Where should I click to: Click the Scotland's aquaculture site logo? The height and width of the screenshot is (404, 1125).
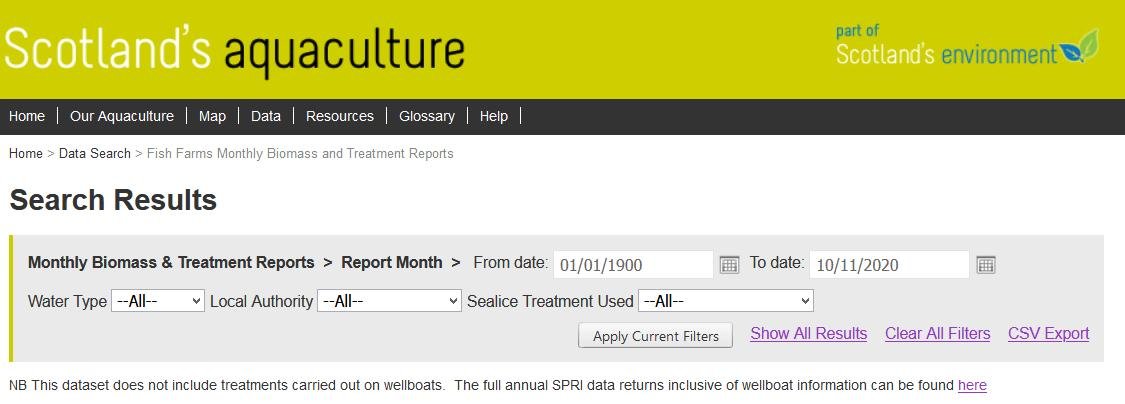234,49
